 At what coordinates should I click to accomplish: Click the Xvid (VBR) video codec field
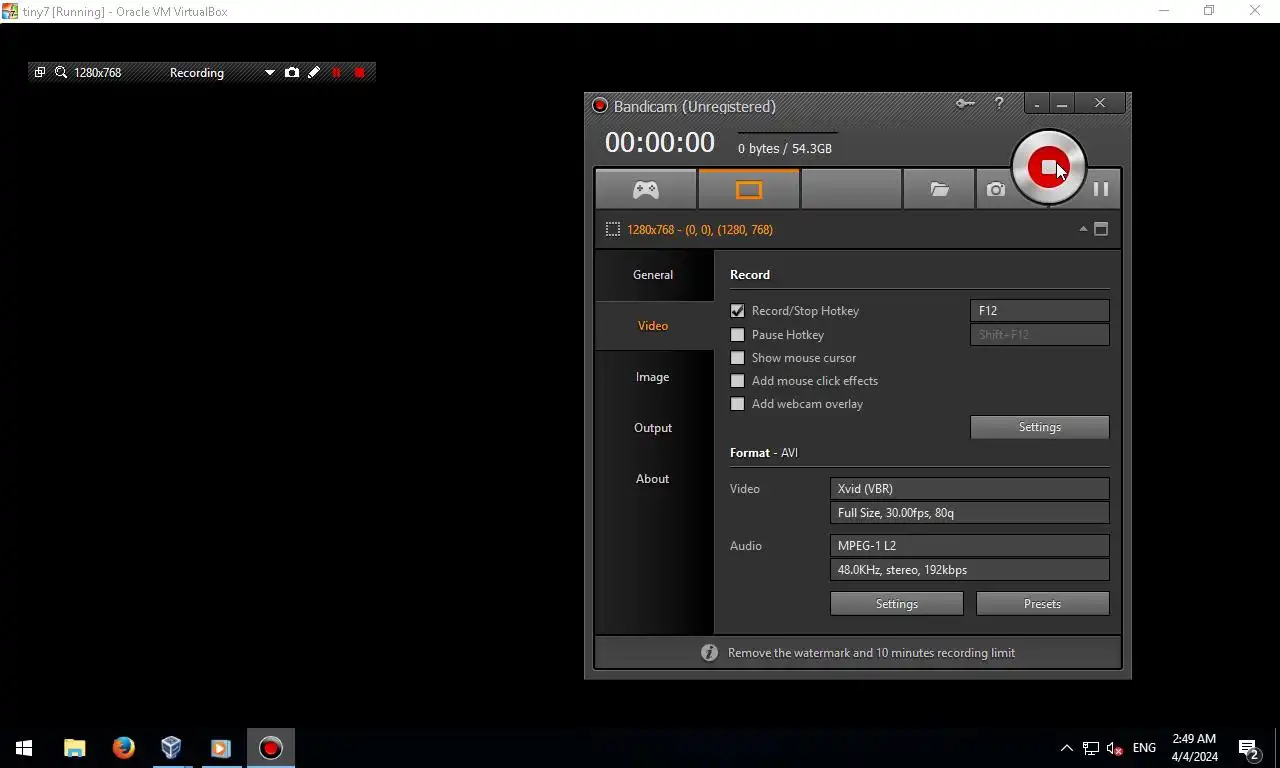point(970,489)
